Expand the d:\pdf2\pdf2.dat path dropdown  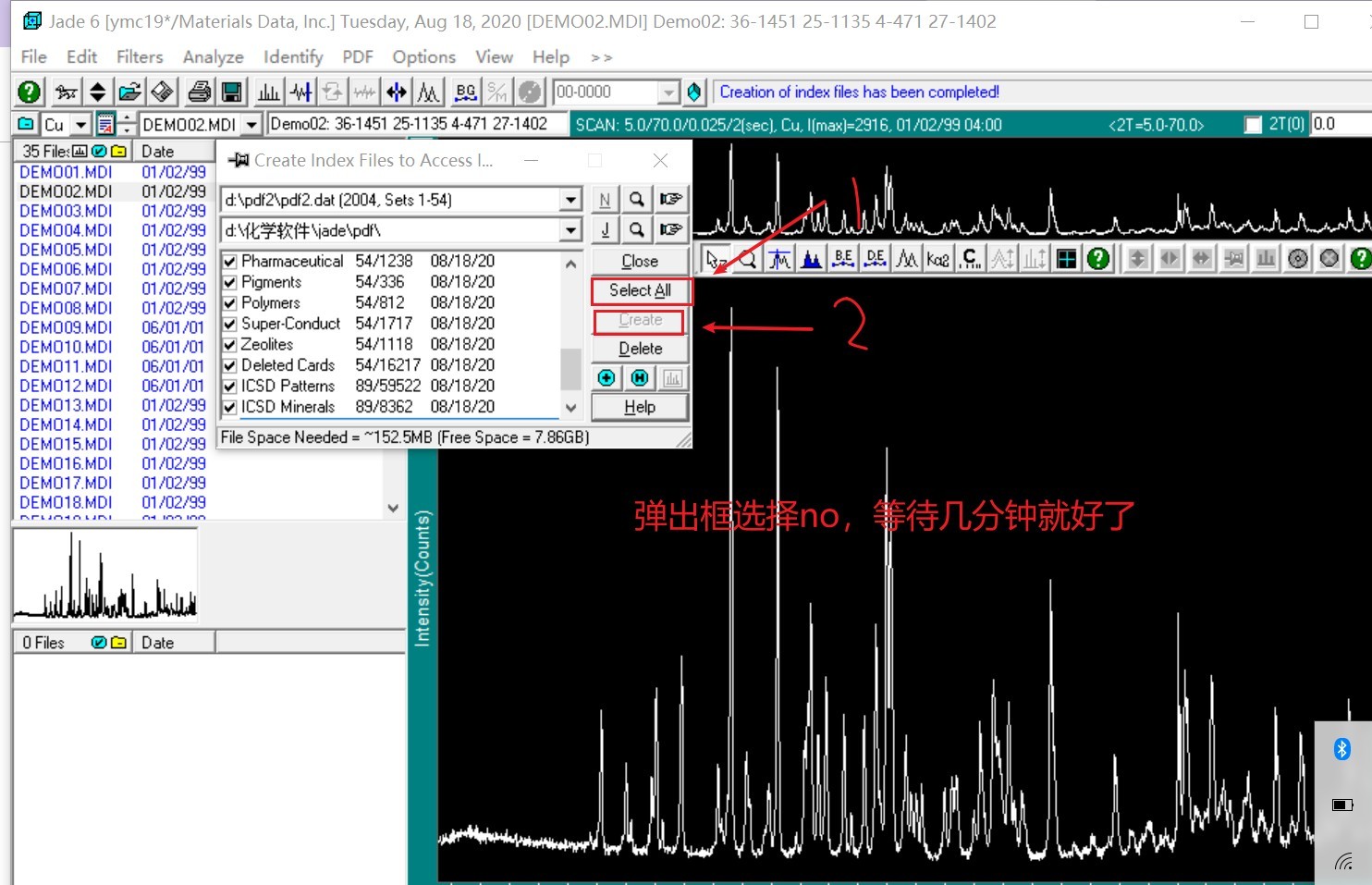(x=570, y=200)
